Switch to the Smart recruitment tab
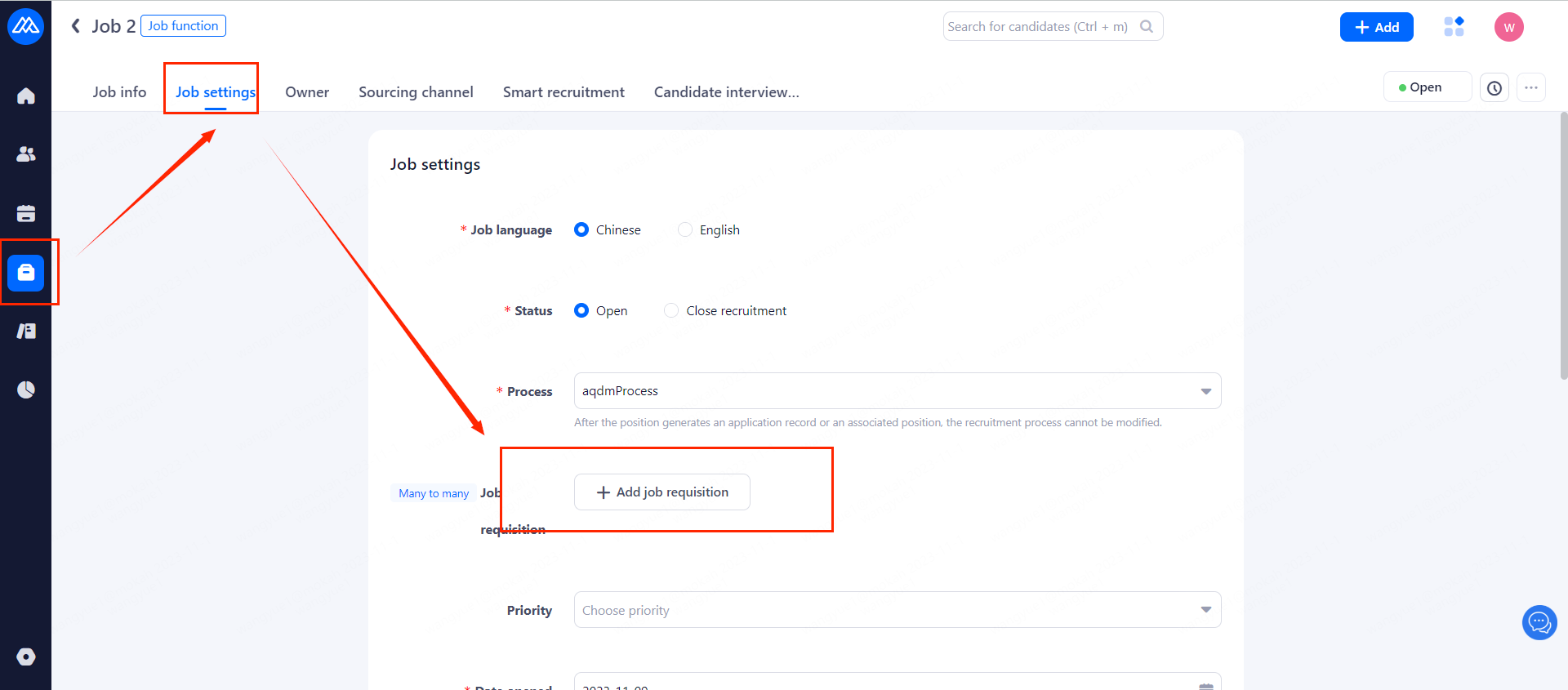 (x=563, y=92)
